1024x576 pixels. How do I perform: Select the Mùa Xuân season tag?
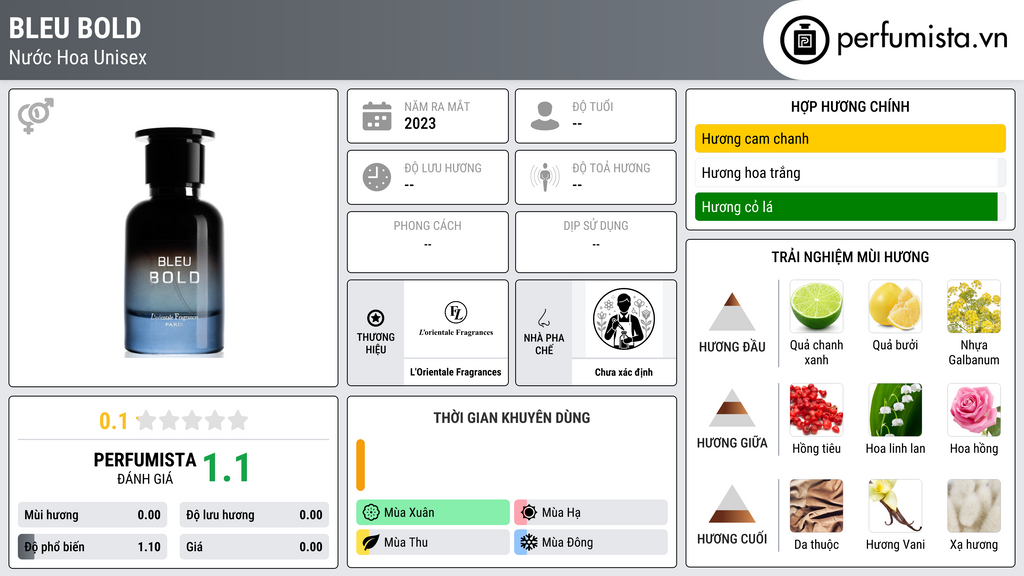click(x=433, y=513)
